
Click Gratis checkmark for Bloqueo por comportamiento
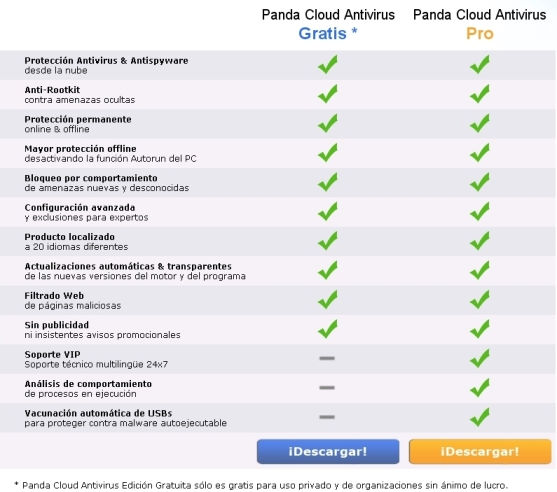tap(328, 182)
